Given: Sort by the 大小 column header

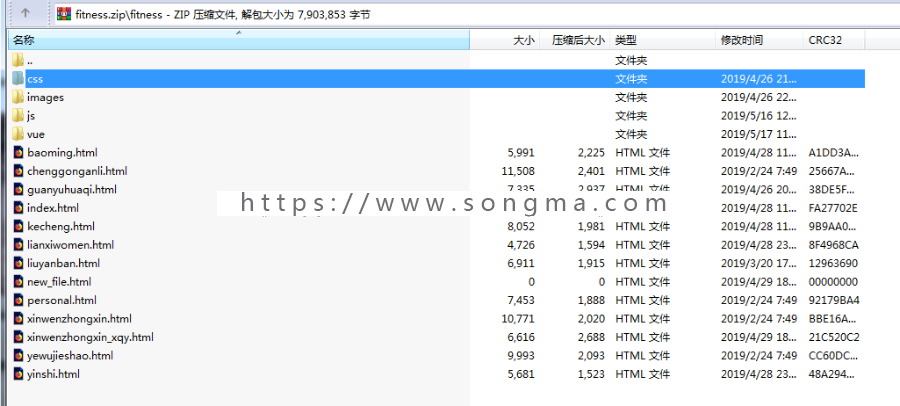Looking at the screenshot, I should (x=505, y=40).
